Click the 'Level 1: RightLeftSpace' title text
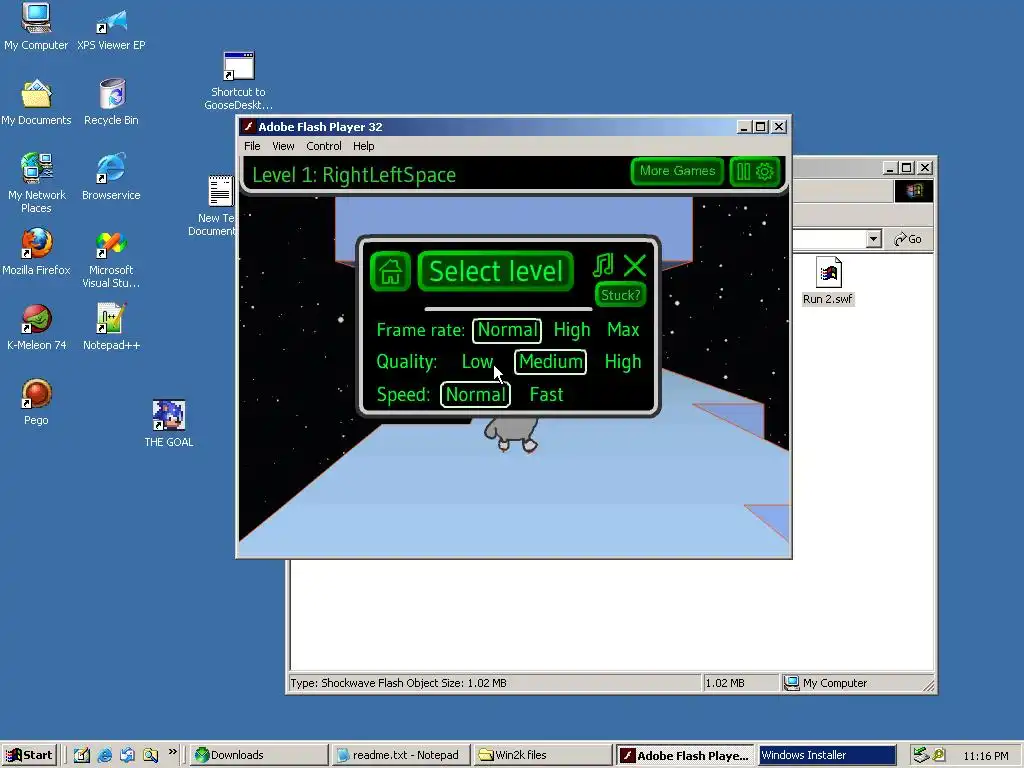Image resolution: width=1024 pixels, height=768 pixels. click(354, 175)
